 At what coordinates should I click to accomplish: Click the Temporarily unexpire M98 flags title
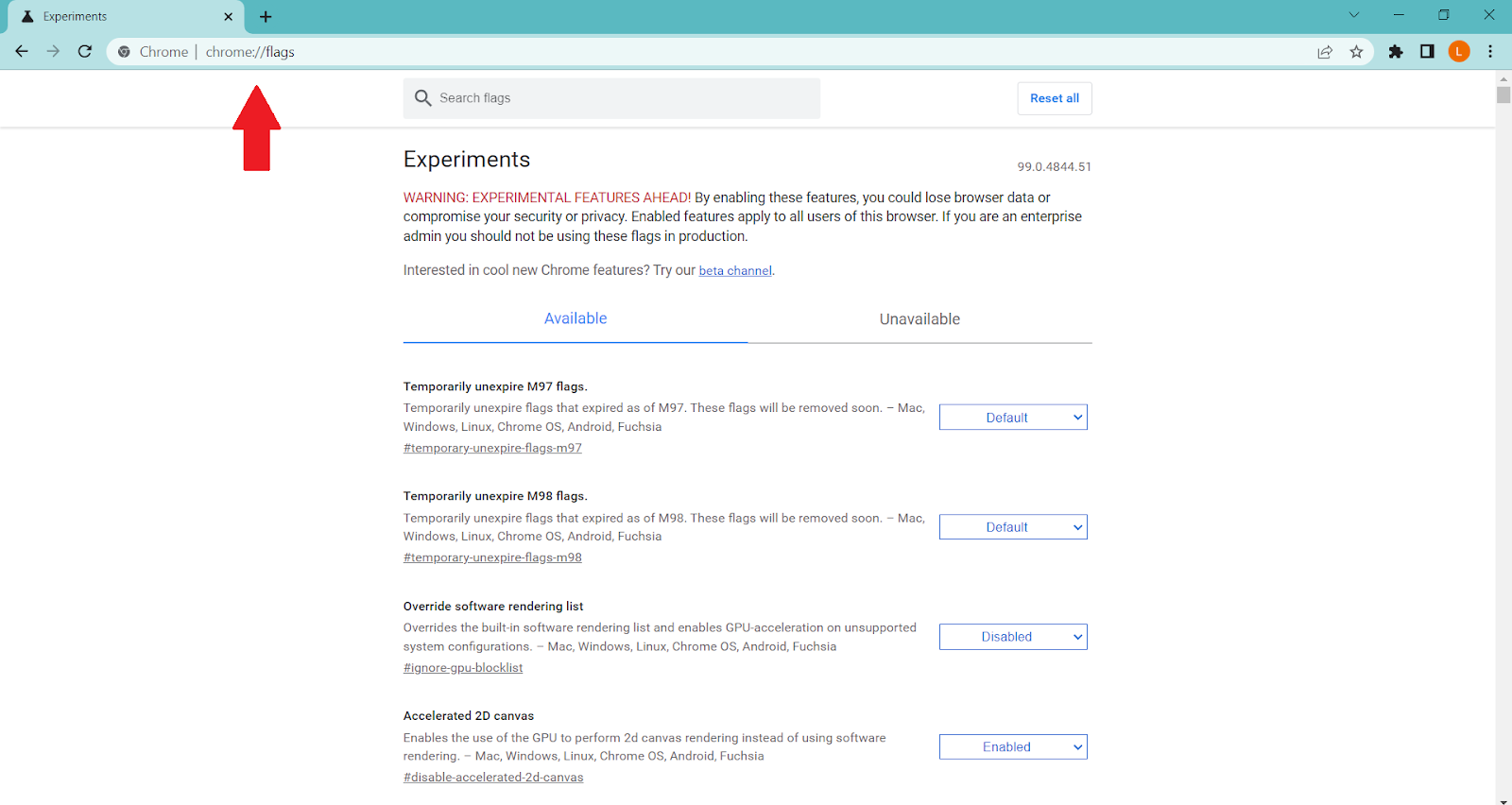tap(495, 496)
